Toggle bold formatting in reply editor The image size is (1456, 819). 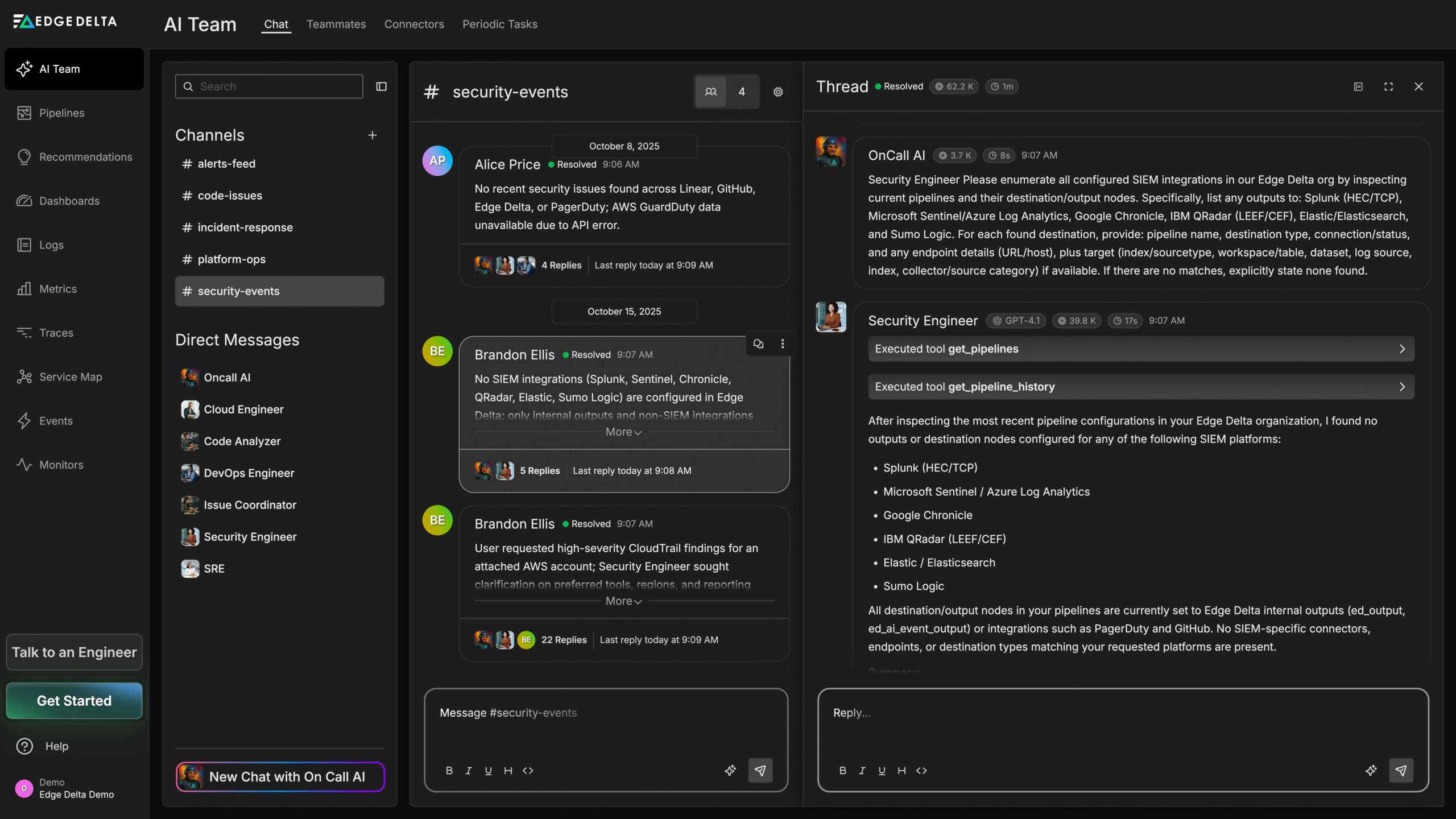843,771
